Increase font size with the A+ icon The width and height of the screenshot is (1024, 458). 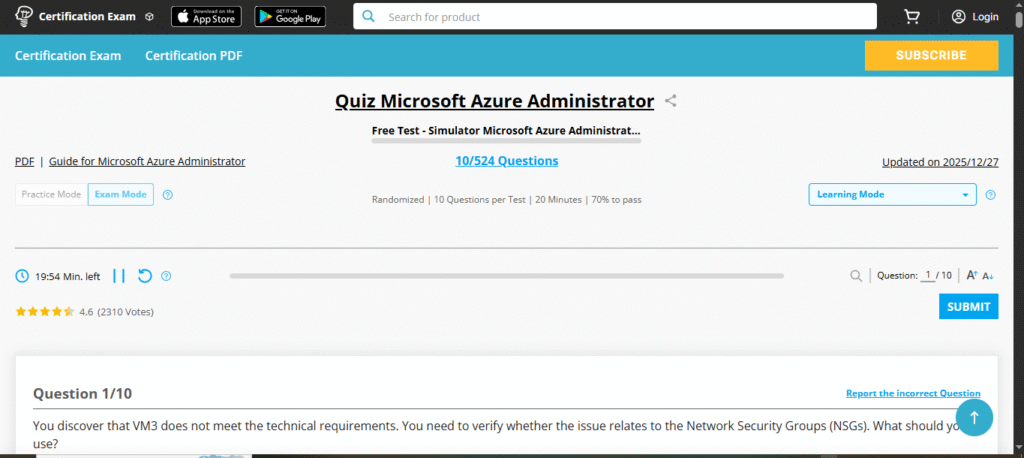coord(971,276)
